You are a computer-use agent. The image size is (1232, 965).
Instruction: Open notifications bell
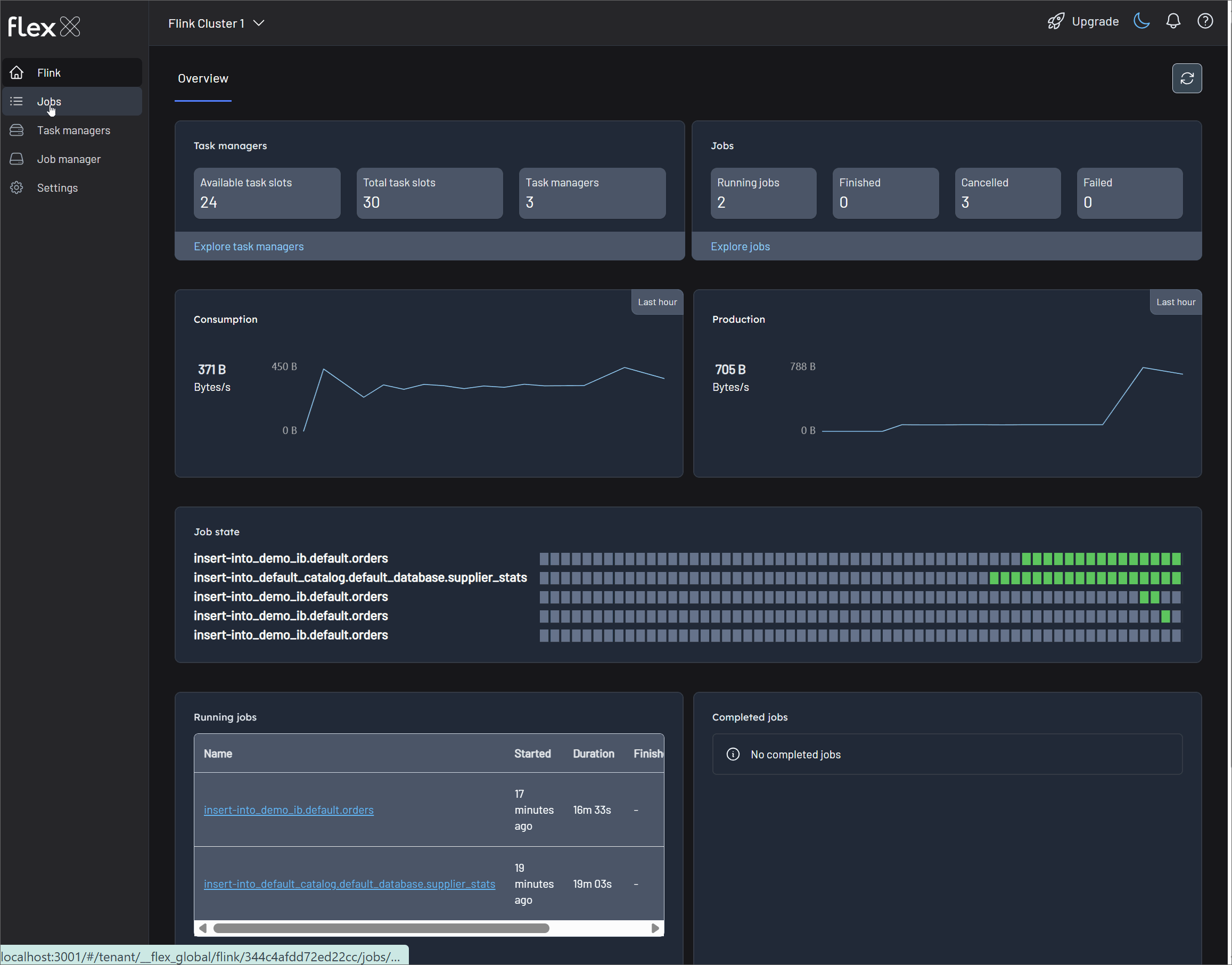pos(1173,21)
